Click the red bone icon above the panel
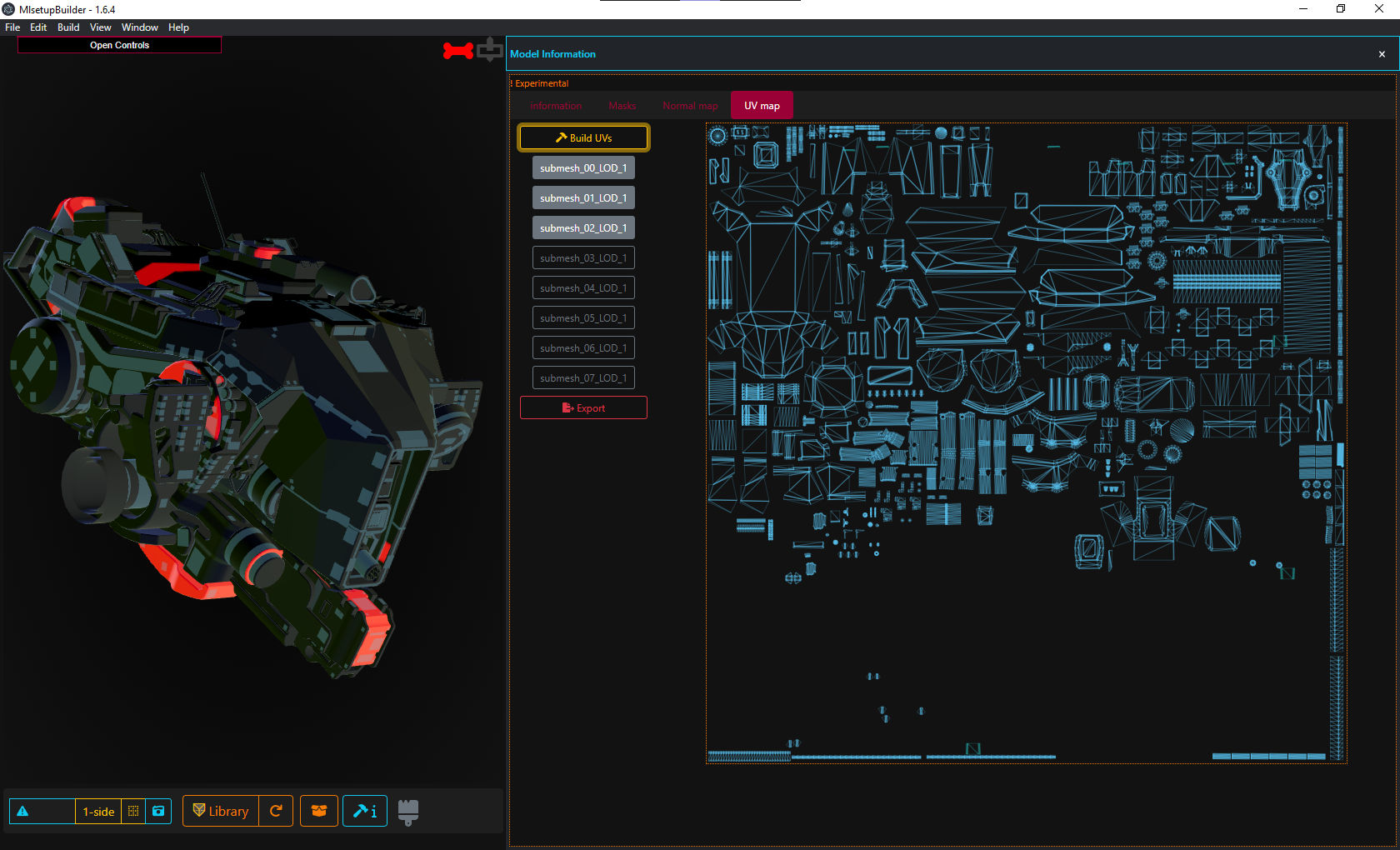 (457, 50)
